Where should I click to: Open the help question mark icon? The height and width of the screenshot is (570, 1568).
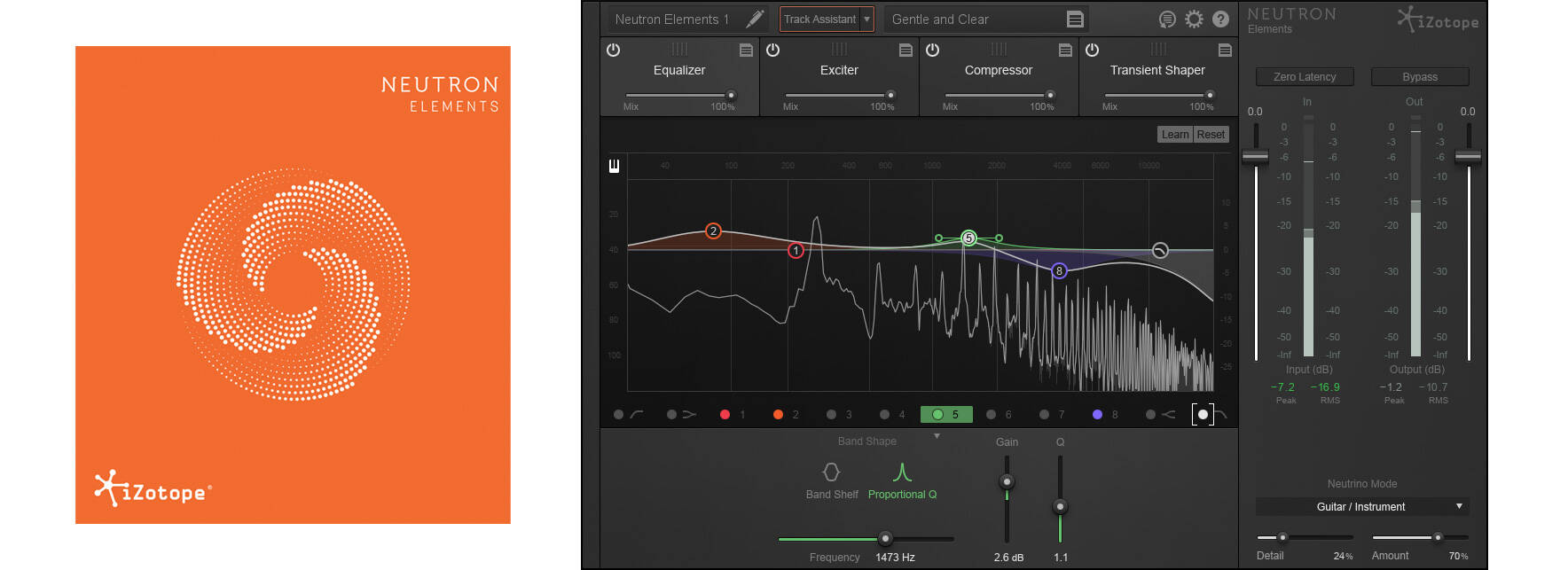[x=1220, y=20]
